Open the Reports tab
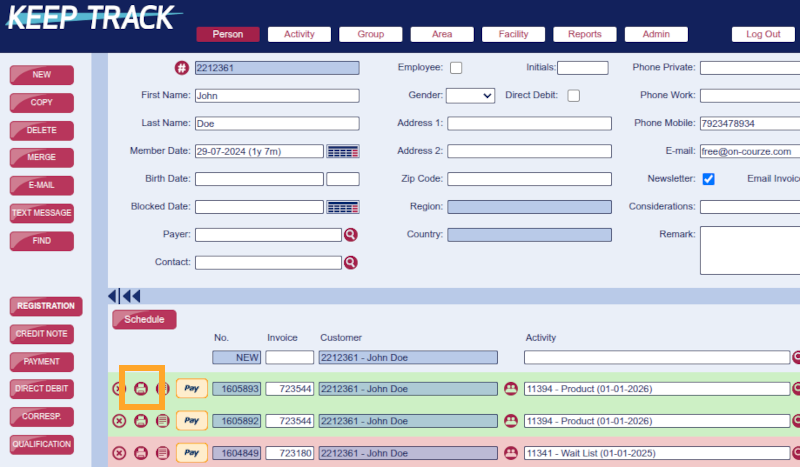This screenshot has height=467, width=800. click(x=585, y=34)
